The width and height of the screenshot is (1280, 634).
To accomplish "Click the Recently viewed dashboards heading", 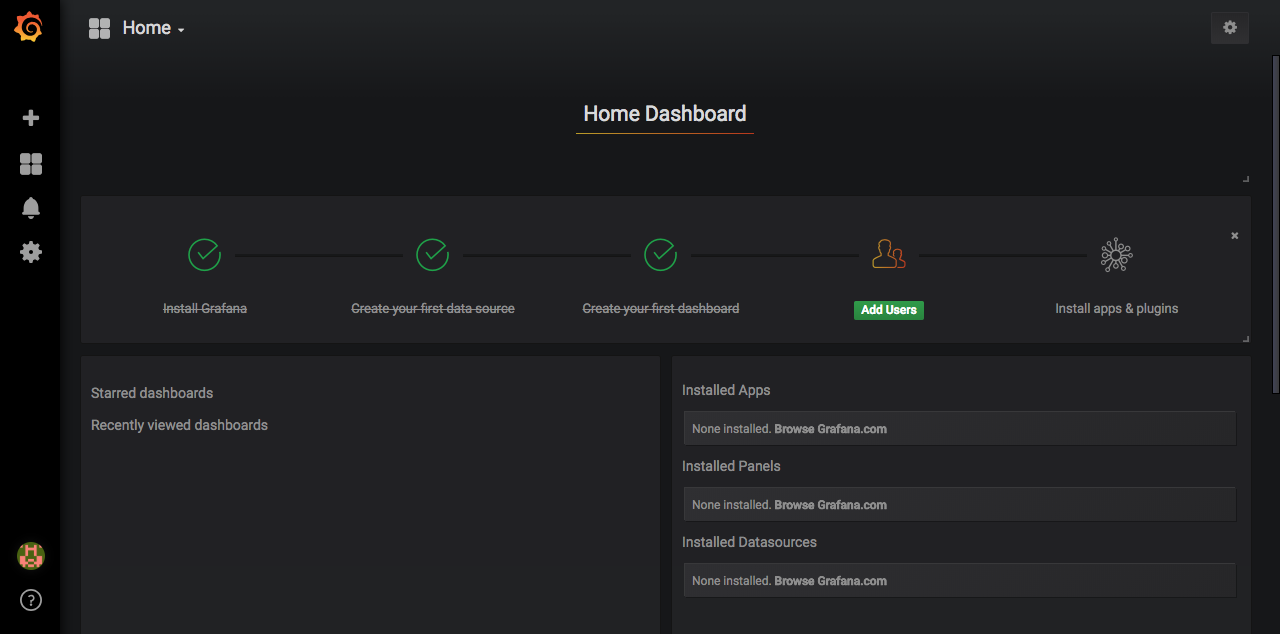I will [x=179, y=425].
